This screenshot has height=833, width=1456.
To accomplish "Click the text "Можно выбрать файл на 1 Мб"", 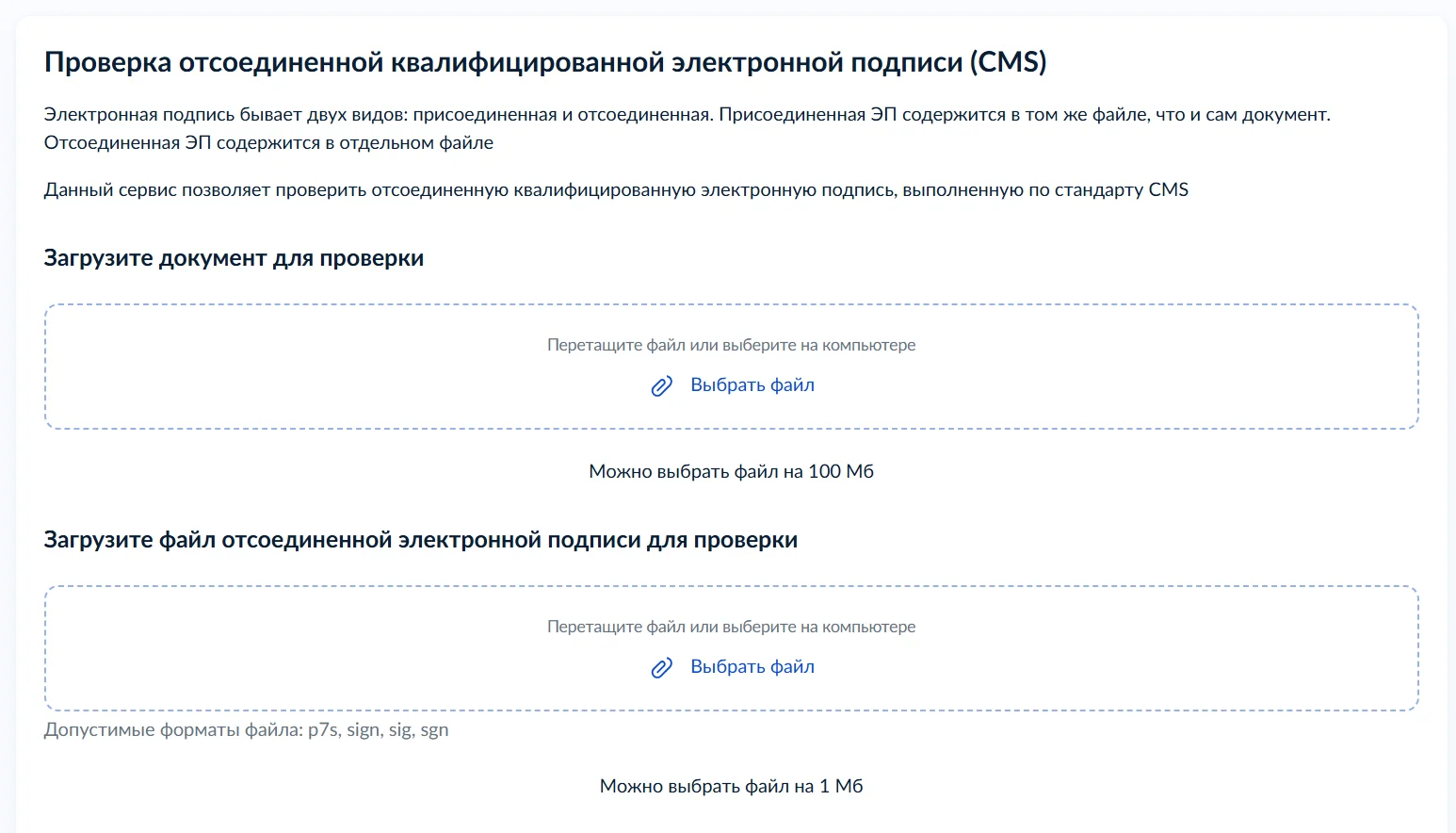I will (x=731, y=786).
